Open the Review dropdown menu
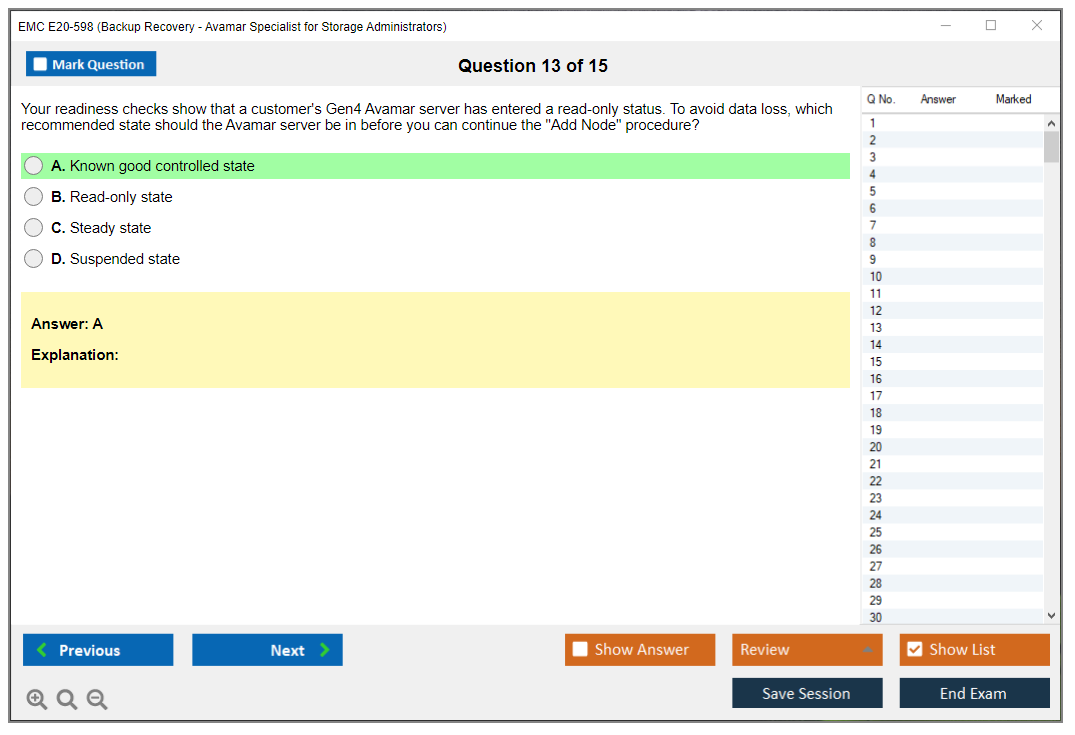 pyautogui.click(x=806, y=650)
